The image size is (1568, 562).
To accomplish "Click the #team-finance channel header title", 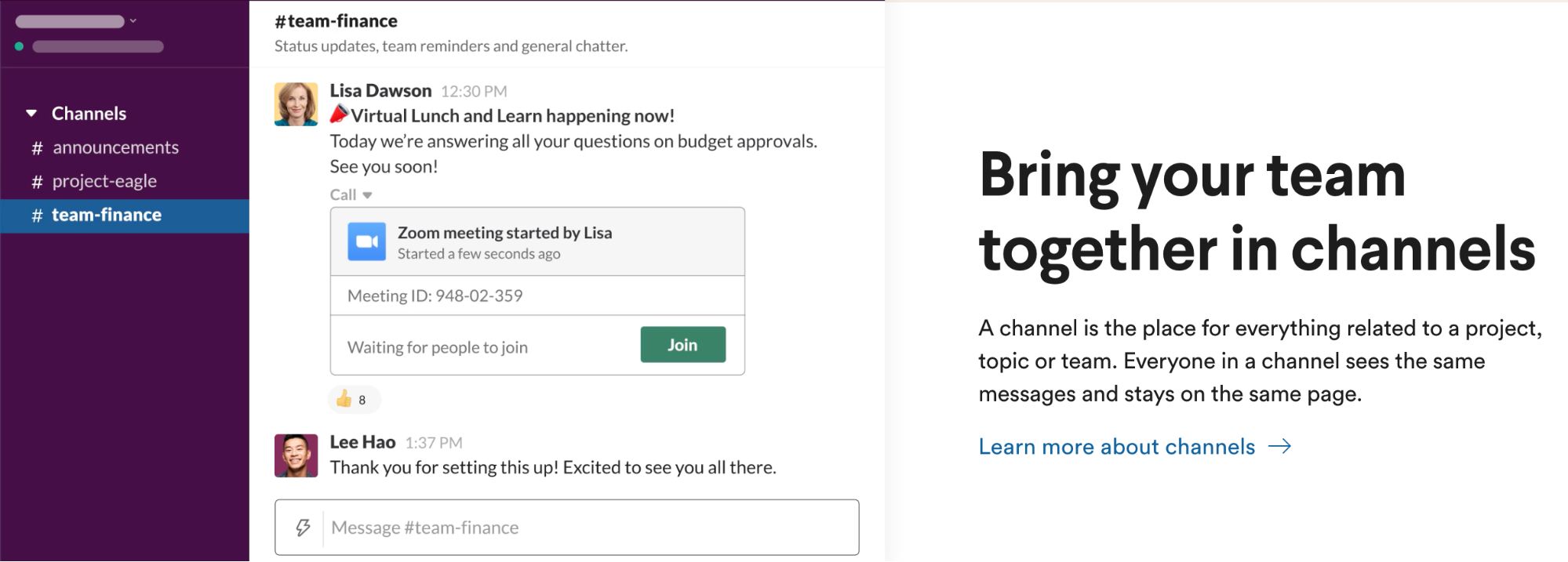I will [x=336, y=21].
